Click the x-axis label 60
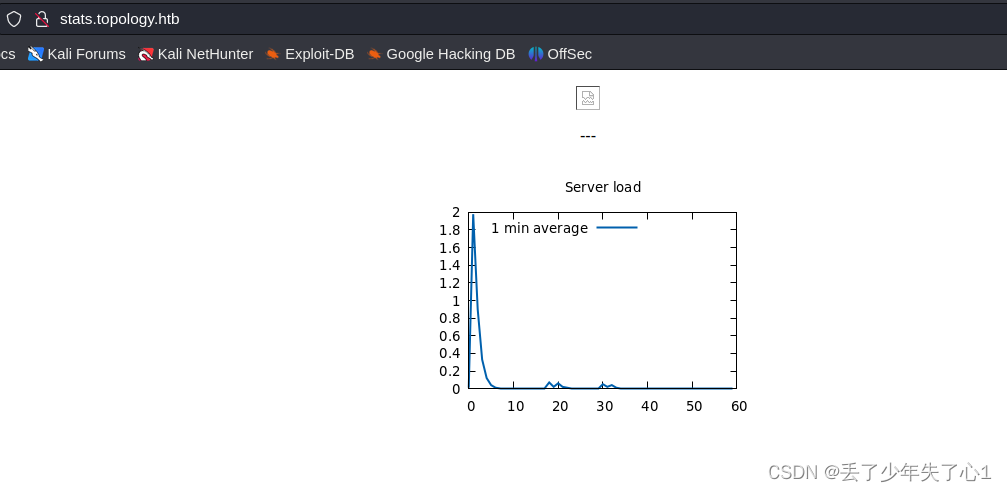 739,406
